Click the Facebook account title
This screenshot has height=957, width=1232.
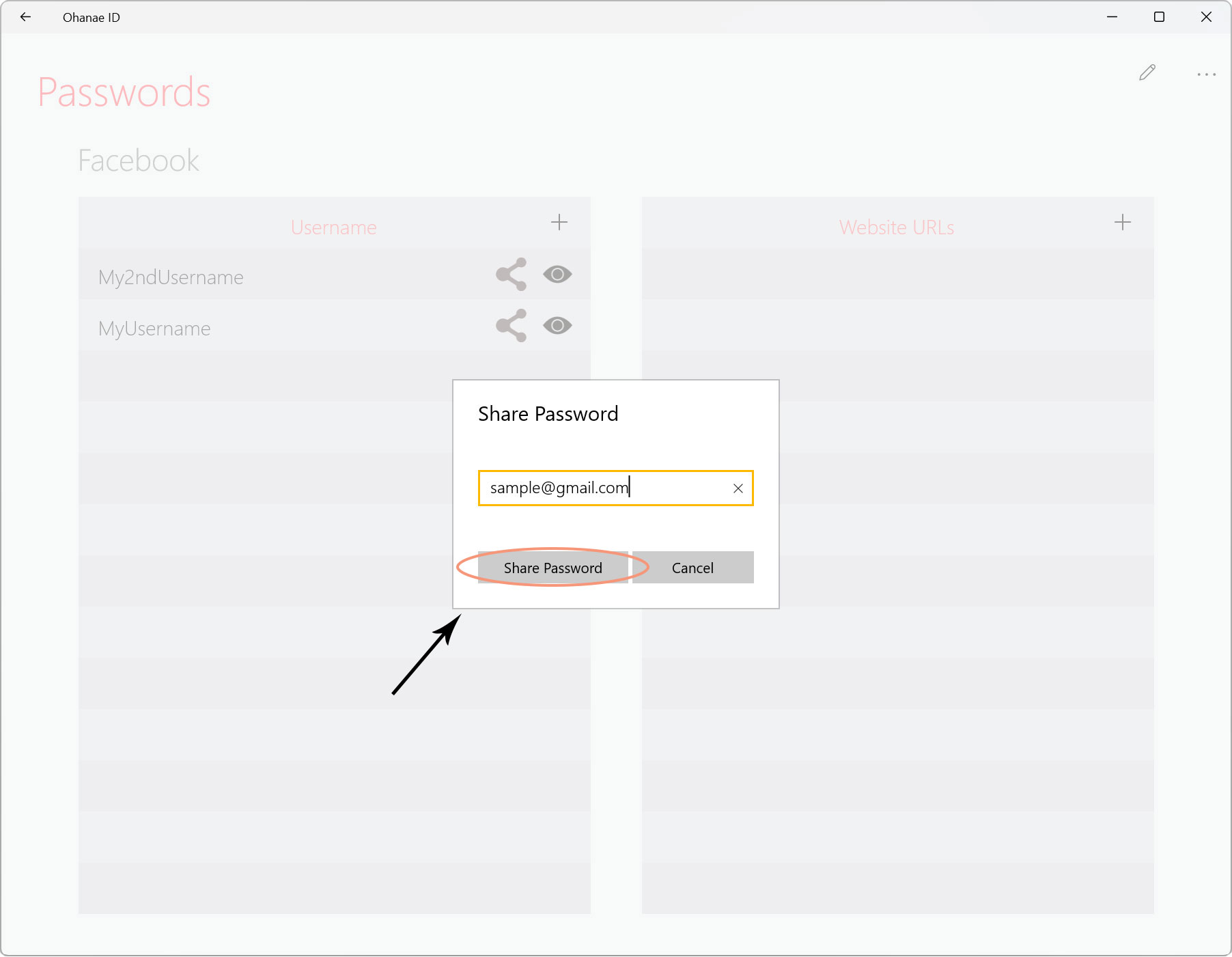click(x=139, y=161)
